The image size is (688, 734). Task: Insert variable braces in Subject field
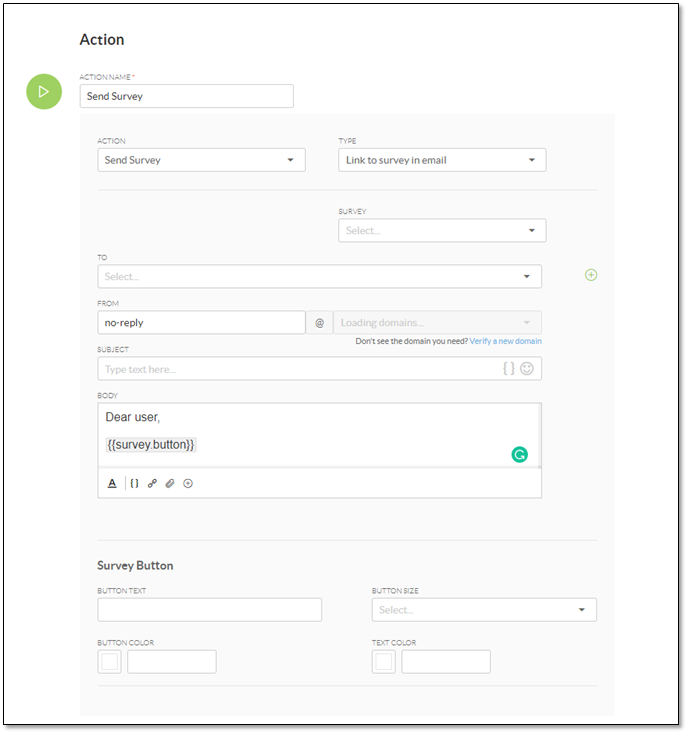point(508,368)
